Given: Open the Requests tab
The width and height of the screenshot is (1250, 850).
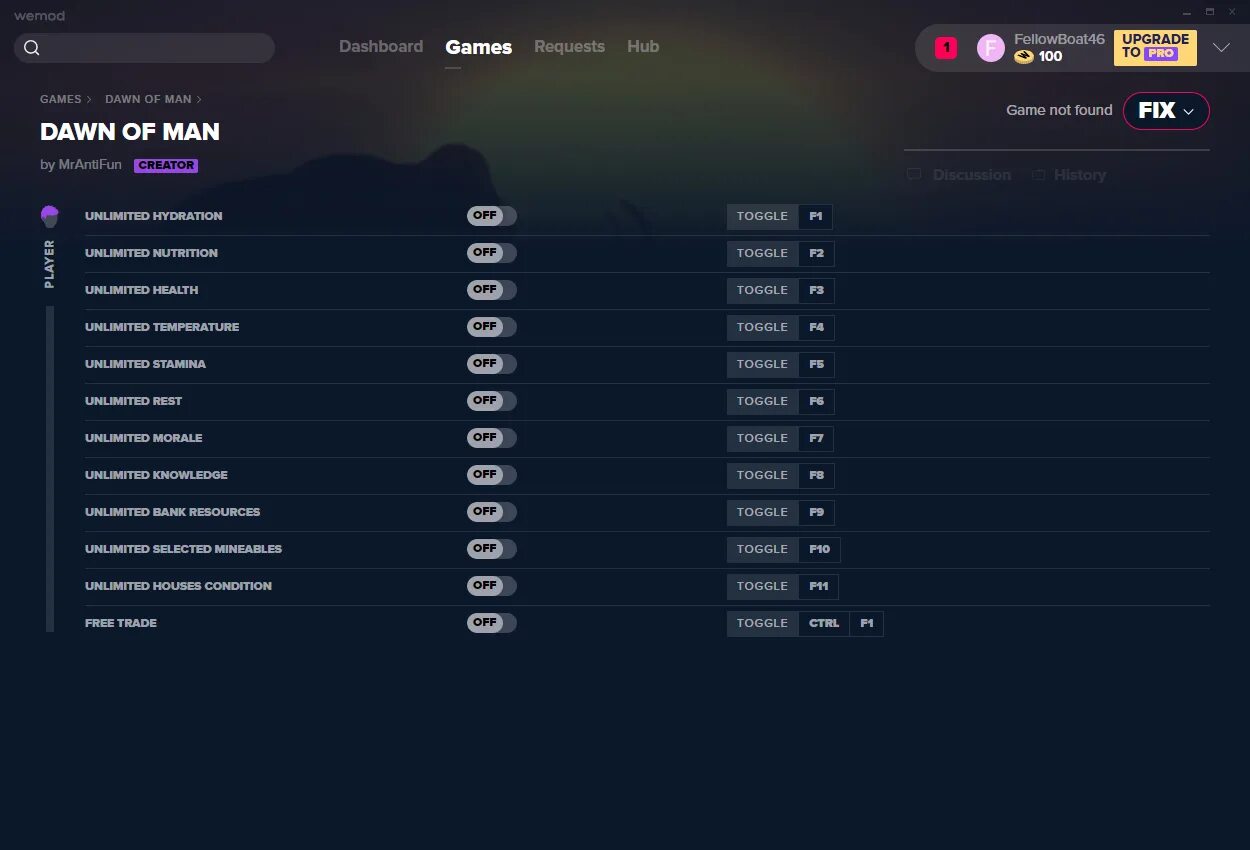Looking at the screenshot, I should (x=569, y=47).
